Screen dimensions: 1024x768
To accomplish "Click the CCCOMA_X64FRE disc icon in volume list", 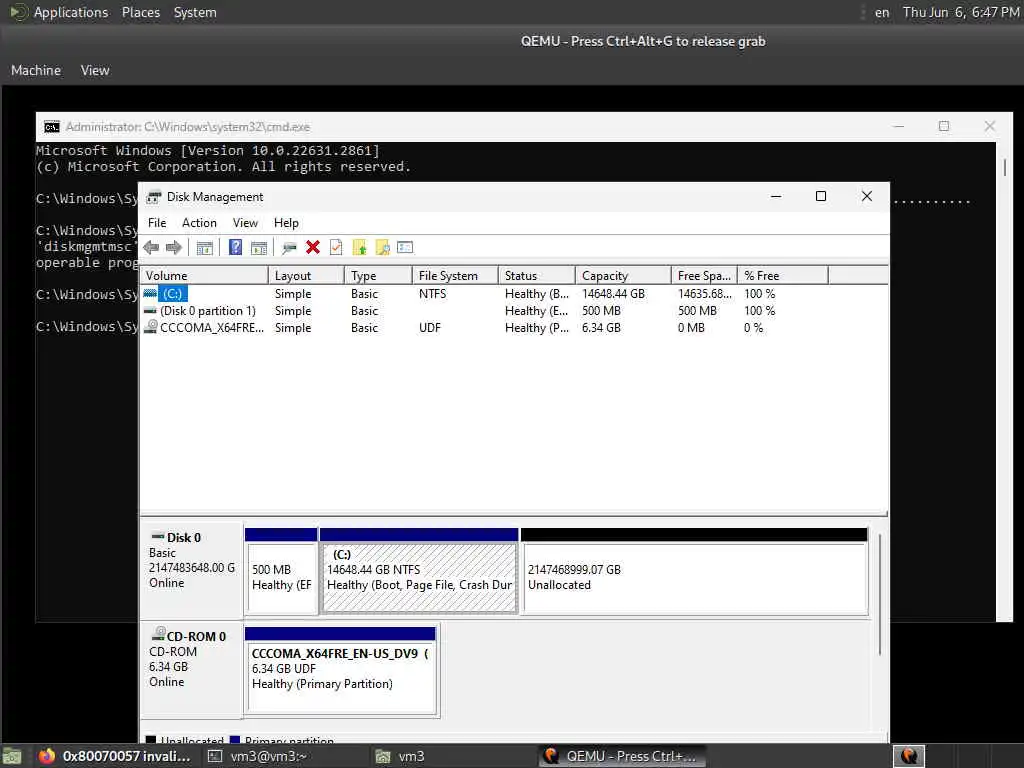I will (151, 327).
